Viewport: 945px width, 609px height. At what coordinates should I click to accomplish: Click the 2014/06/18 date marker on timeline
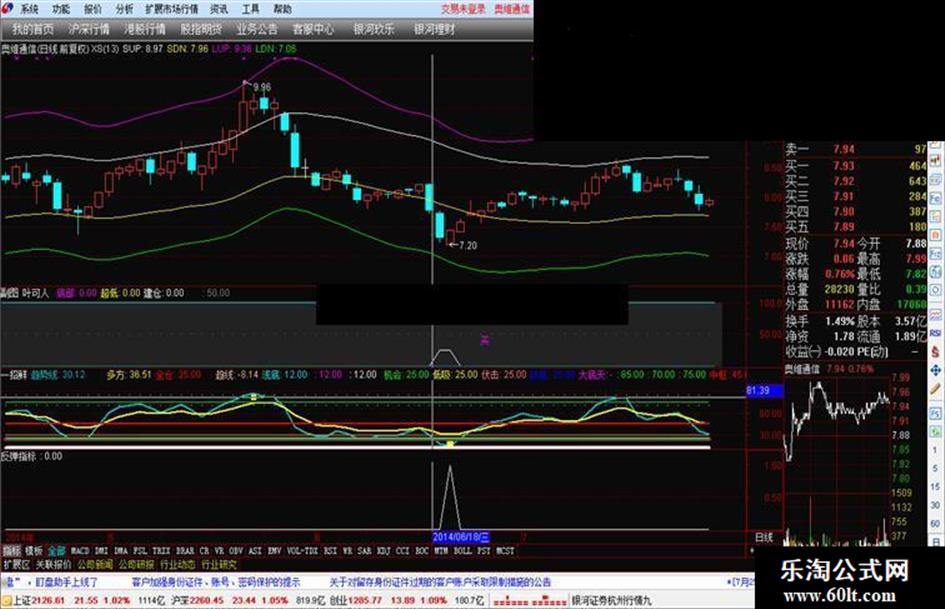tap(461, 537)
